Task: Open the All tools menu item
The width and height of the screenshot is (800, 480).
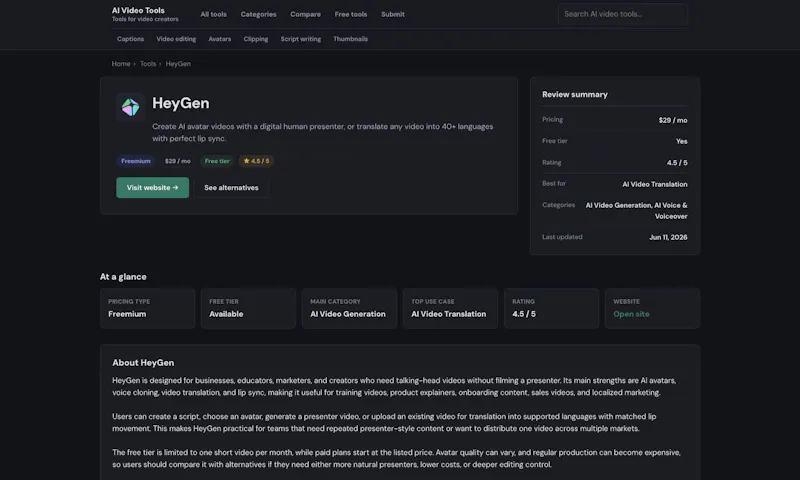Action: [213, 14]
